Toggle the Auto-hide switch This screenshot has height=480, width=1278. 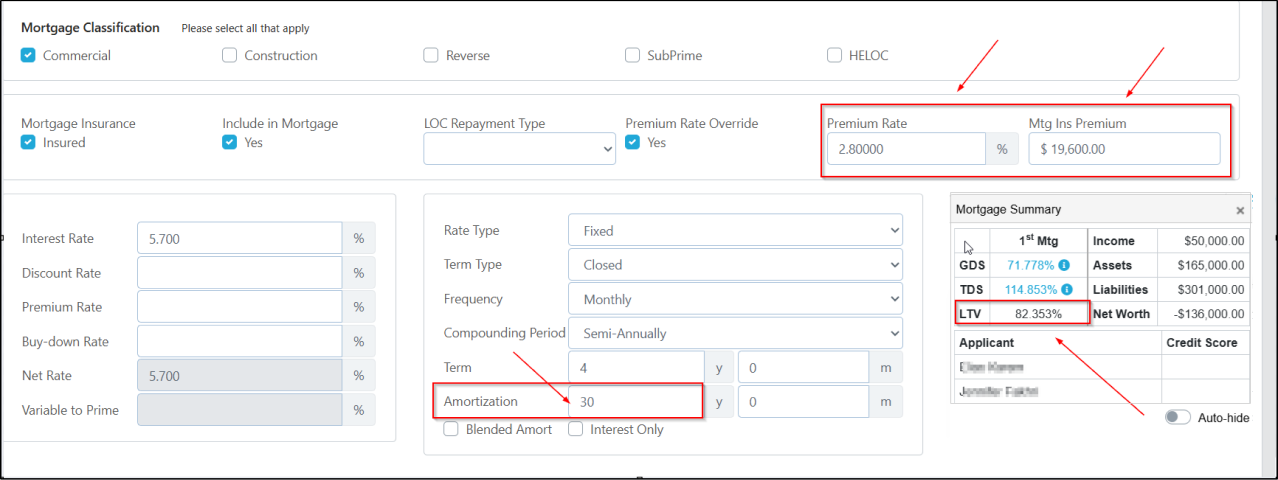[x=1177, y=417]
